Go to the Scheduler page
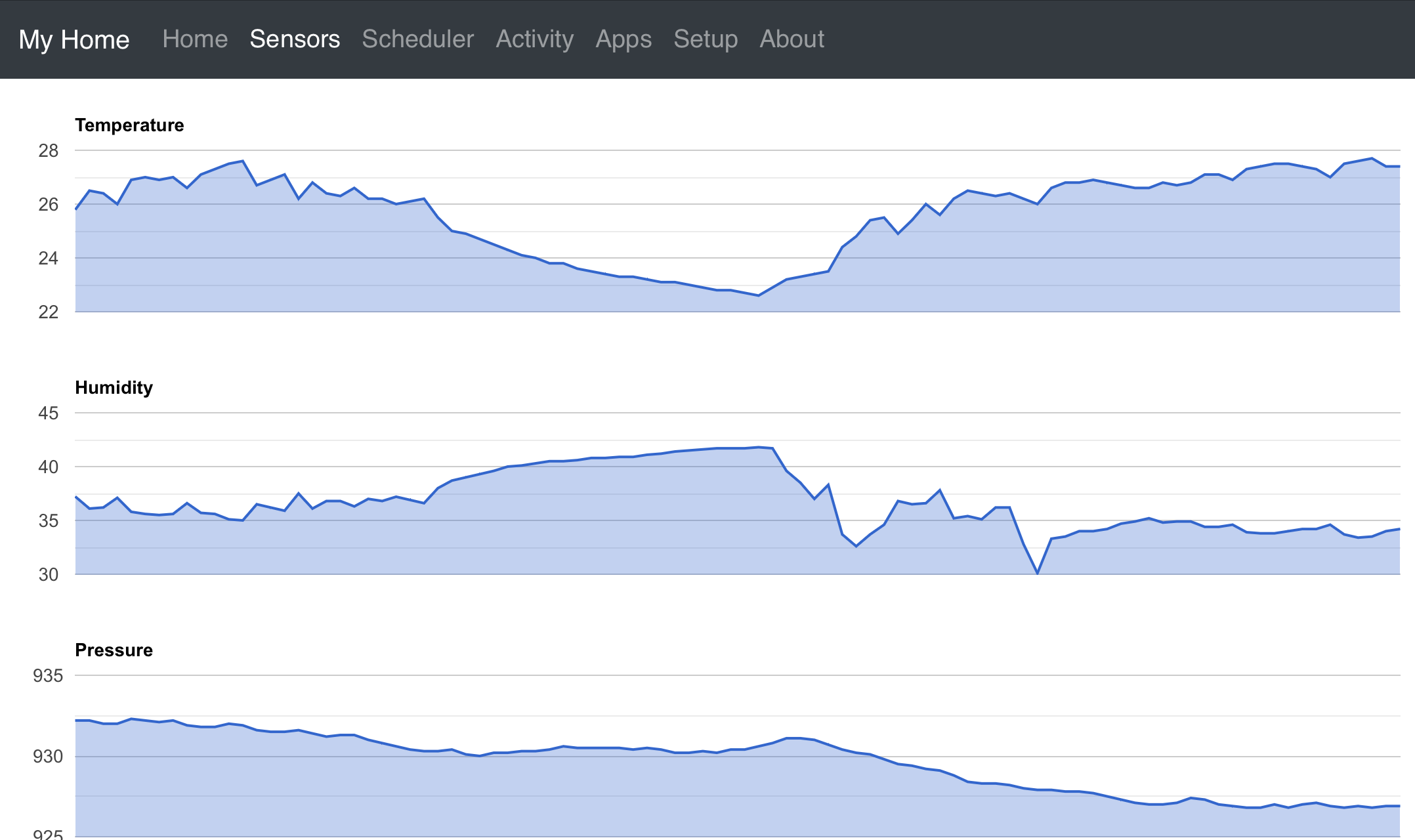Viewport: 1415px width, 840px height. pyautogui.click(x=417, y=39)
